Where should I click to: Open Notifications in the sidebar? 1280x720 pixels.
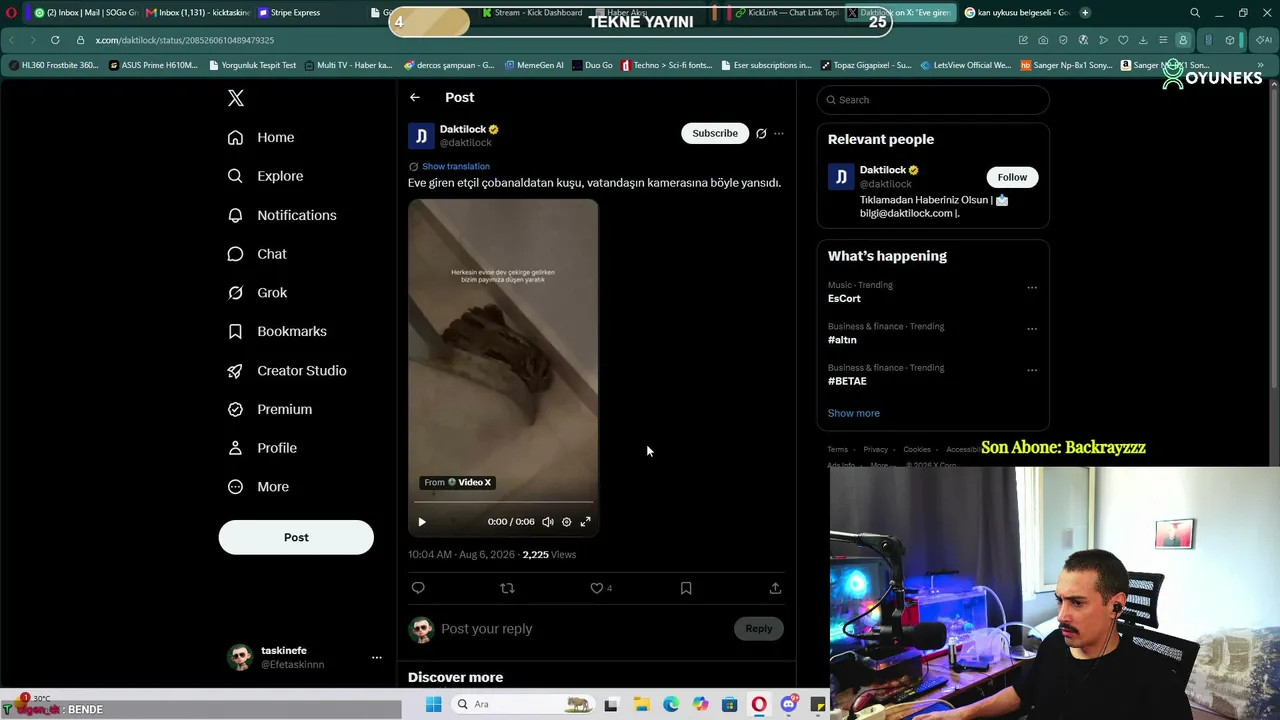(282, 215)
